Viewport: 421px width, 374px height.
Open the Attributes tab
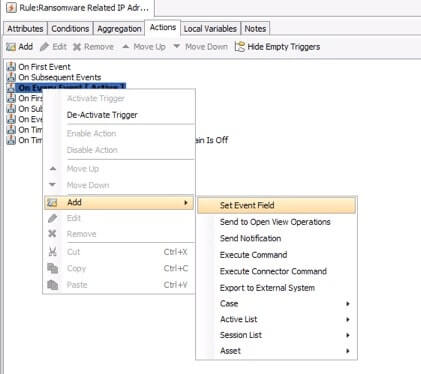click(x=25, y=29)
